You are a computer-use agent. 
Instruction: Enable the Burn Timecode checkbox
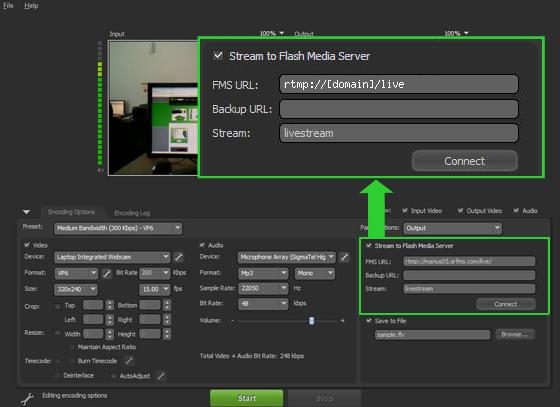[71, 361]
